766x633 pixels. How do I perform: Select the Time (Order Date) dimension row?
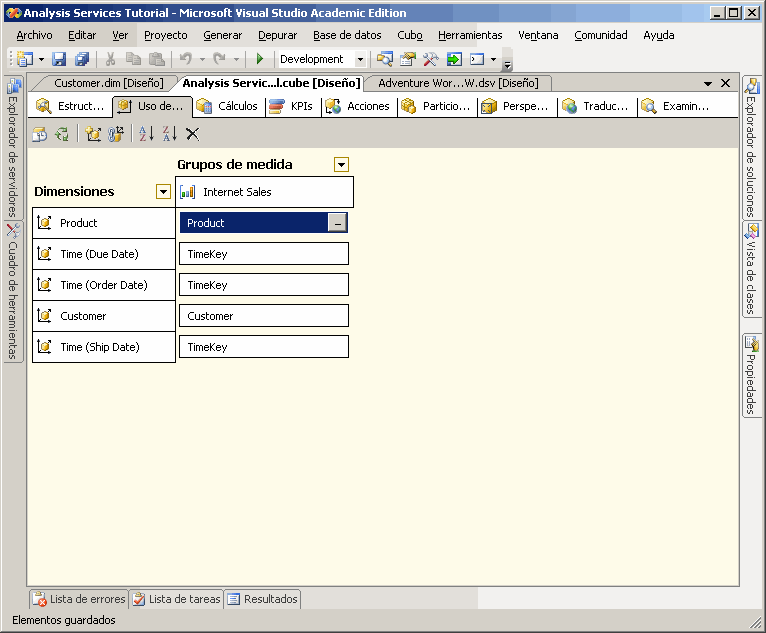[x=103, y=285]
